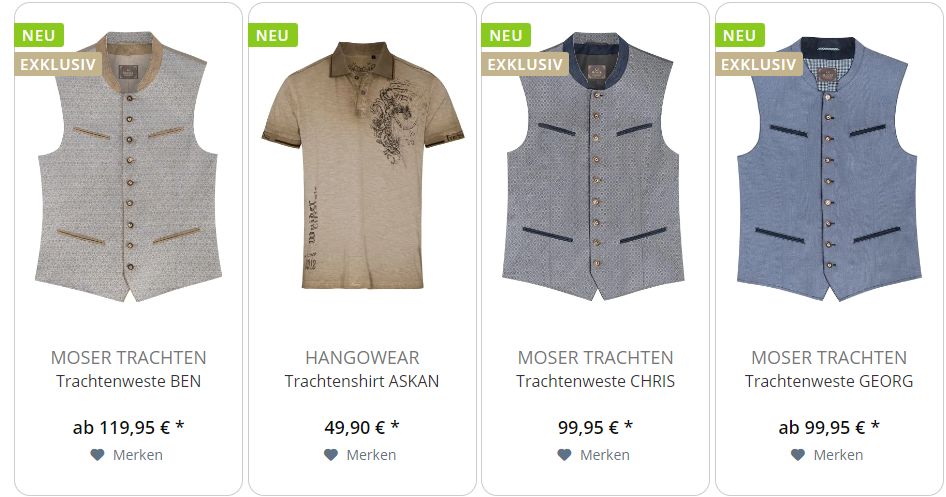This screenshot has width=946, height=497.
Task: Click heart icon under Trachtenweste BEN
Action: [97, 455]
